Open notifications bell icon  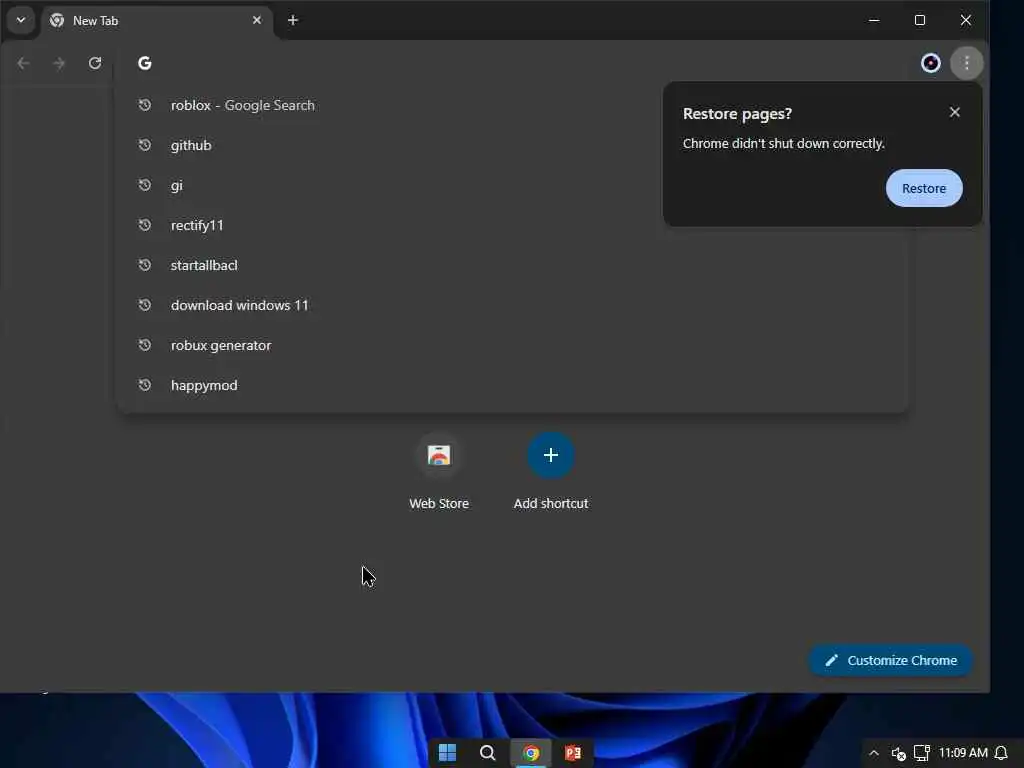pyautogui.click(x=1001, y=753)
